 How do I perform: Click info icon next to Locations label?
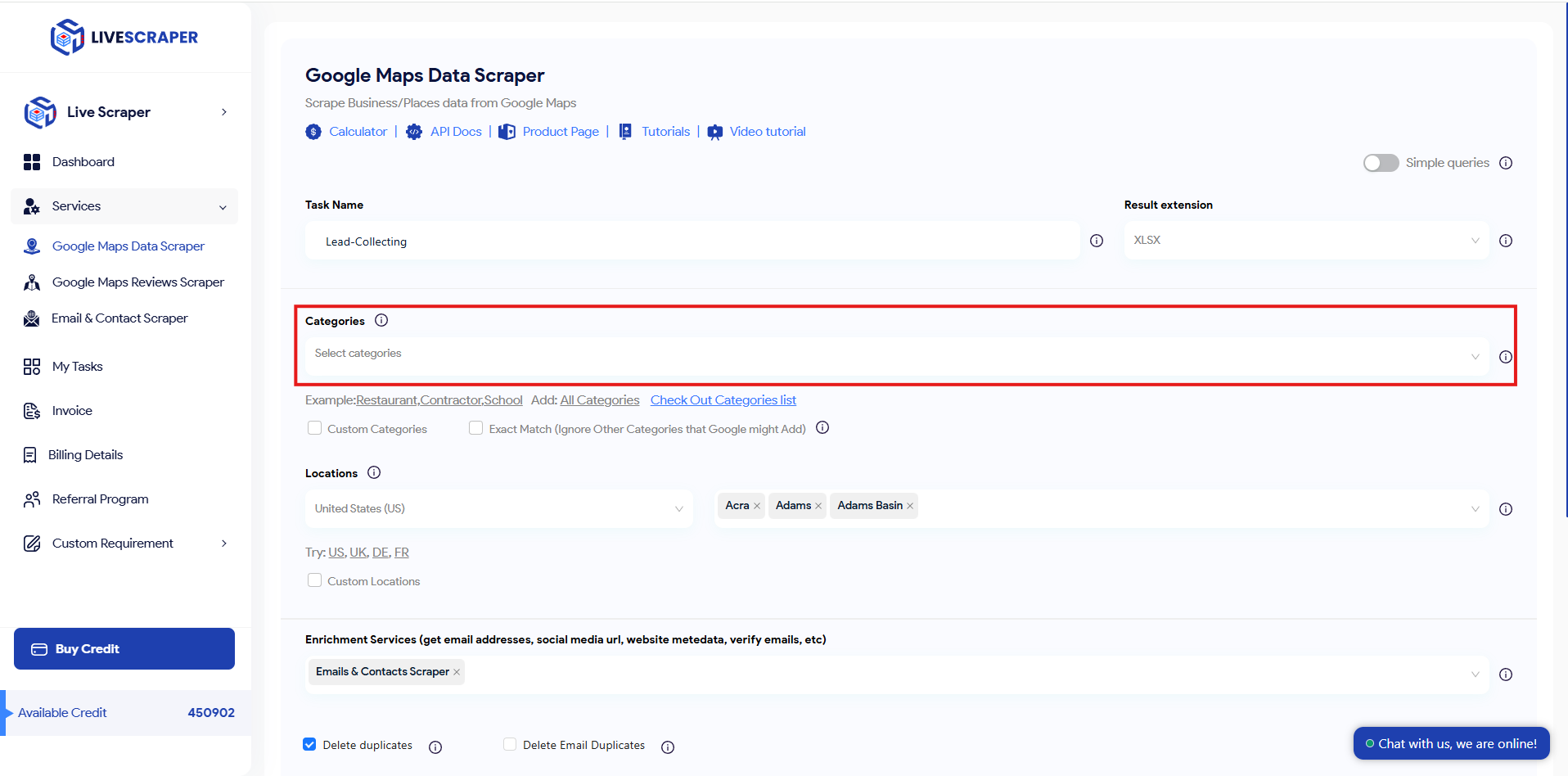click(x=374, y=472)
